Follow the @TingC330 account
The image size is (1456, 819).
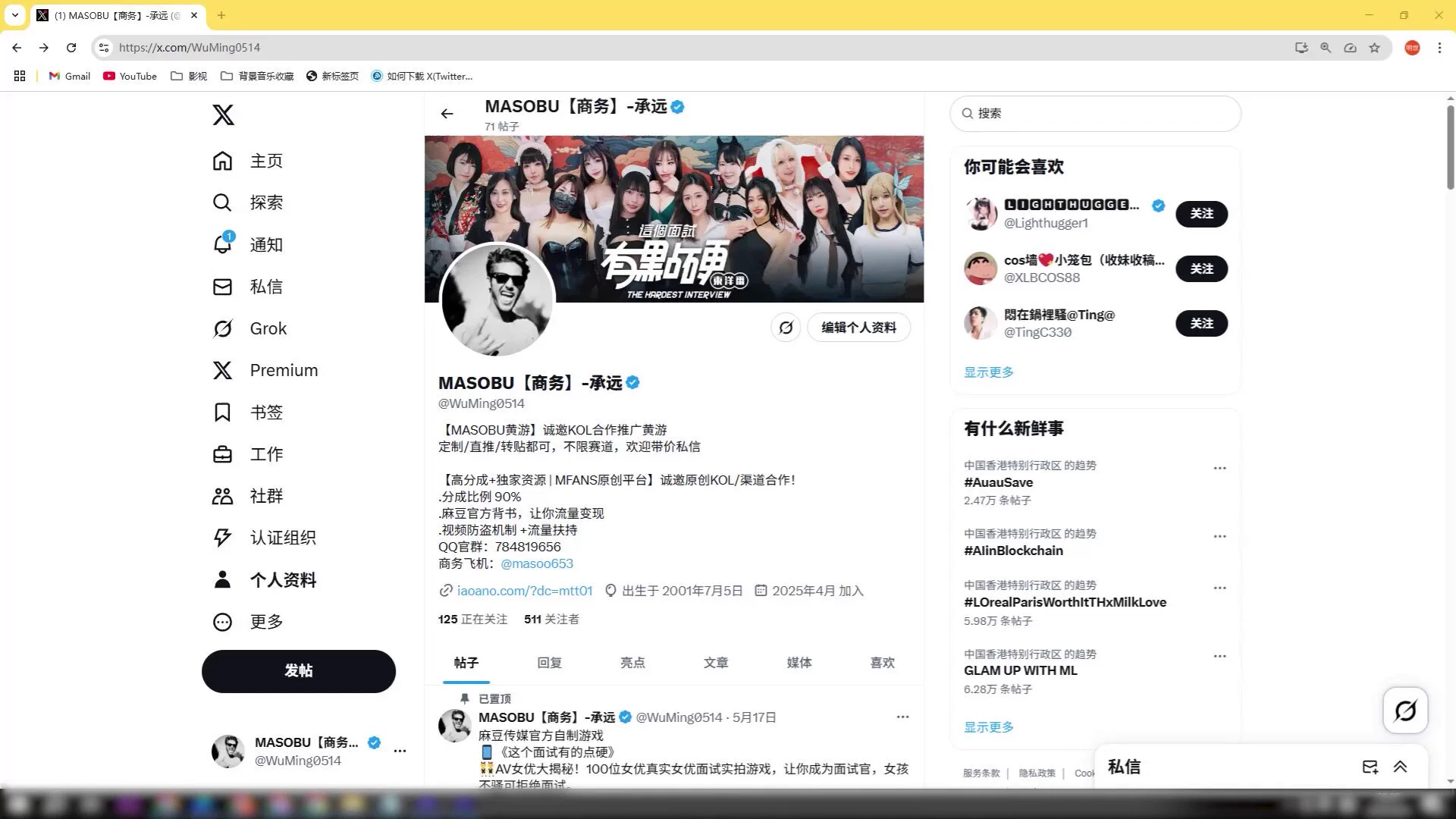click(x=1201, y=324)
